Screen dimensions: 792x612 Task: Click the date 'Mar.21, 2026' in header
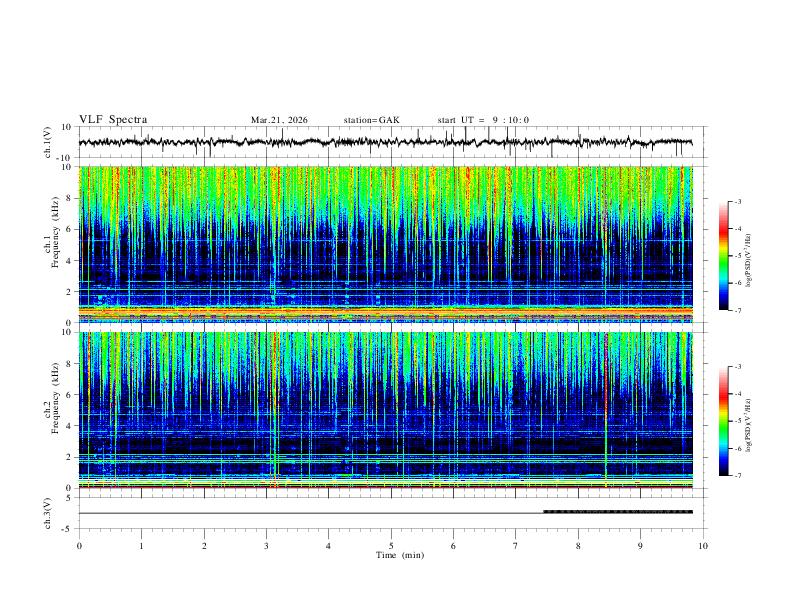tap(279, 120)
